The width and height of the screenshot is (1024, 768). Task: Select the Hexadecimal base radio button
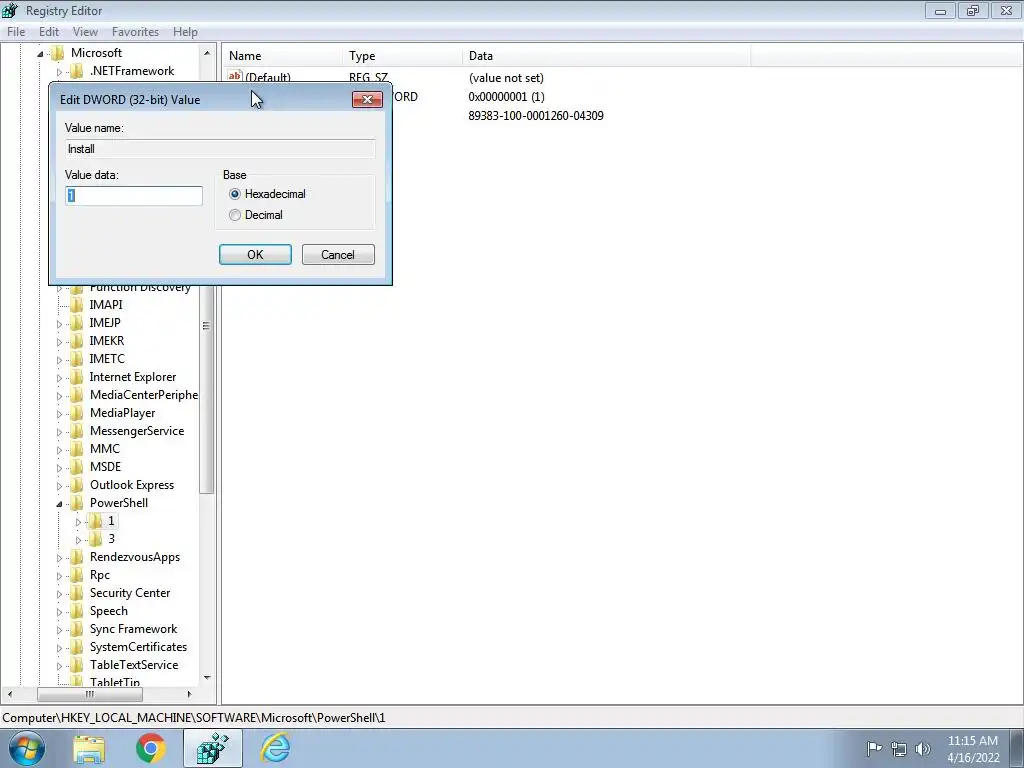point(234,194)
